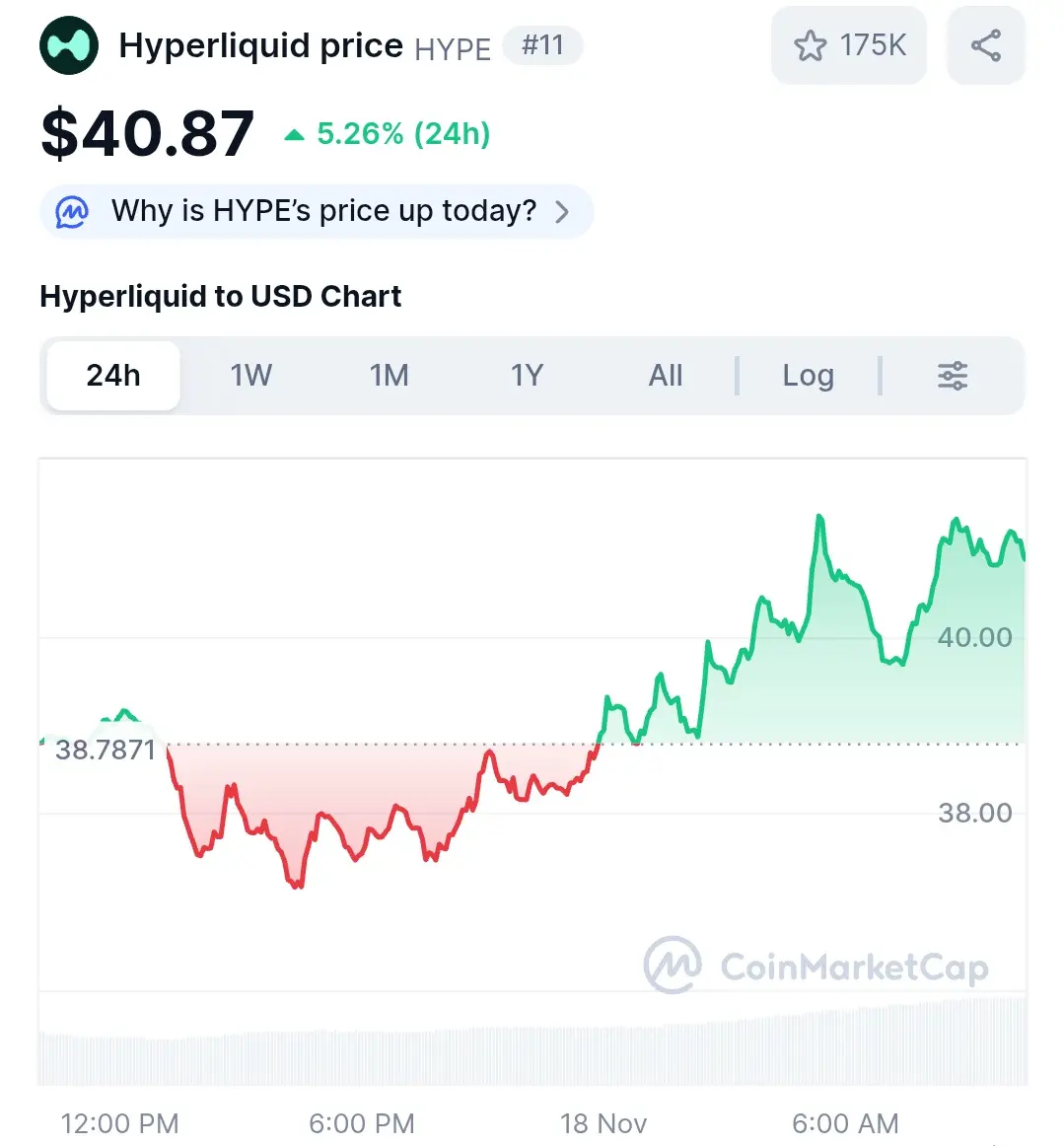Click the #11 rank badge
1064x1146 pixels.
click(x=542, y=45)
